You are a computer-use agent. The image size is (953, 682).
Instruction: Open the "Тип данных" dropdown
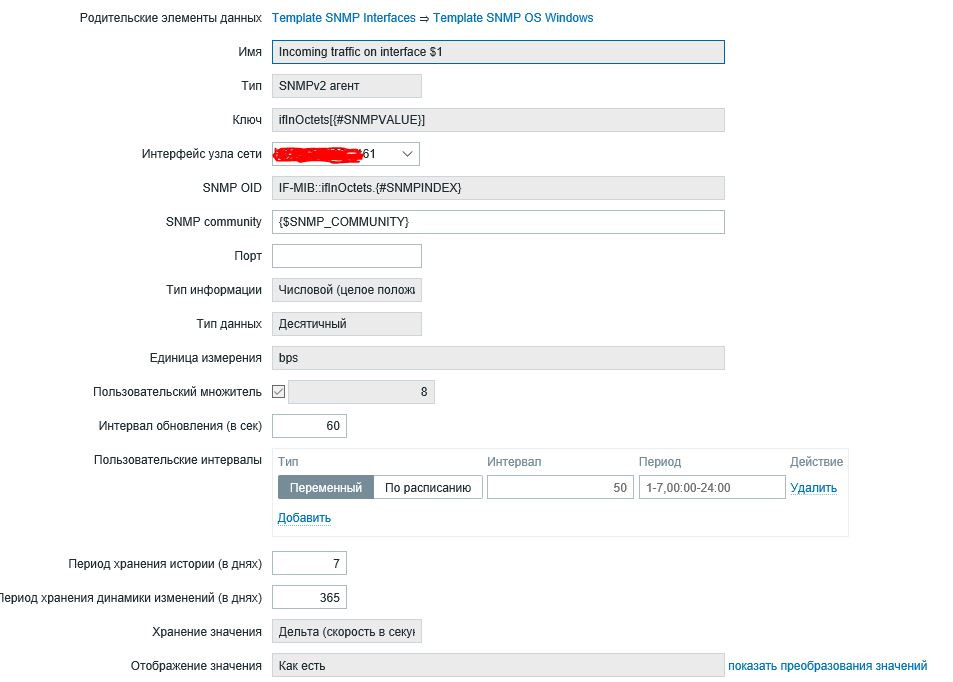(346, 324)
